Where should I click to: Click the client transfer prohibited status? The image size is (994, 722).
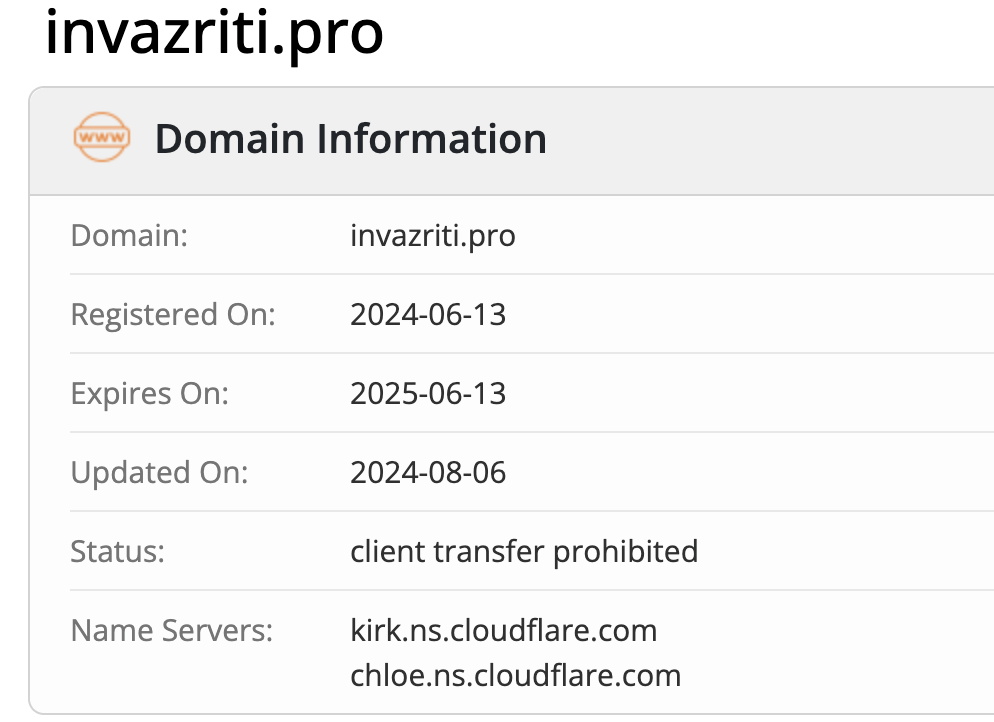[524, 551]
